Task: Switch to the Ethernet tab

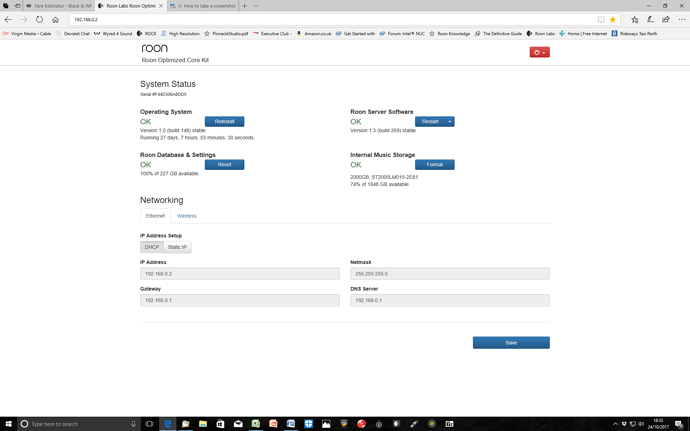Action: click(x=155, y=216)
